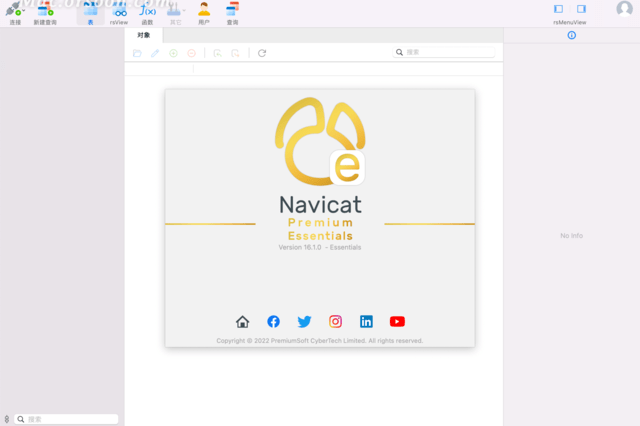Refresh the object list
The image size is (640, 426).
[262, 53]
